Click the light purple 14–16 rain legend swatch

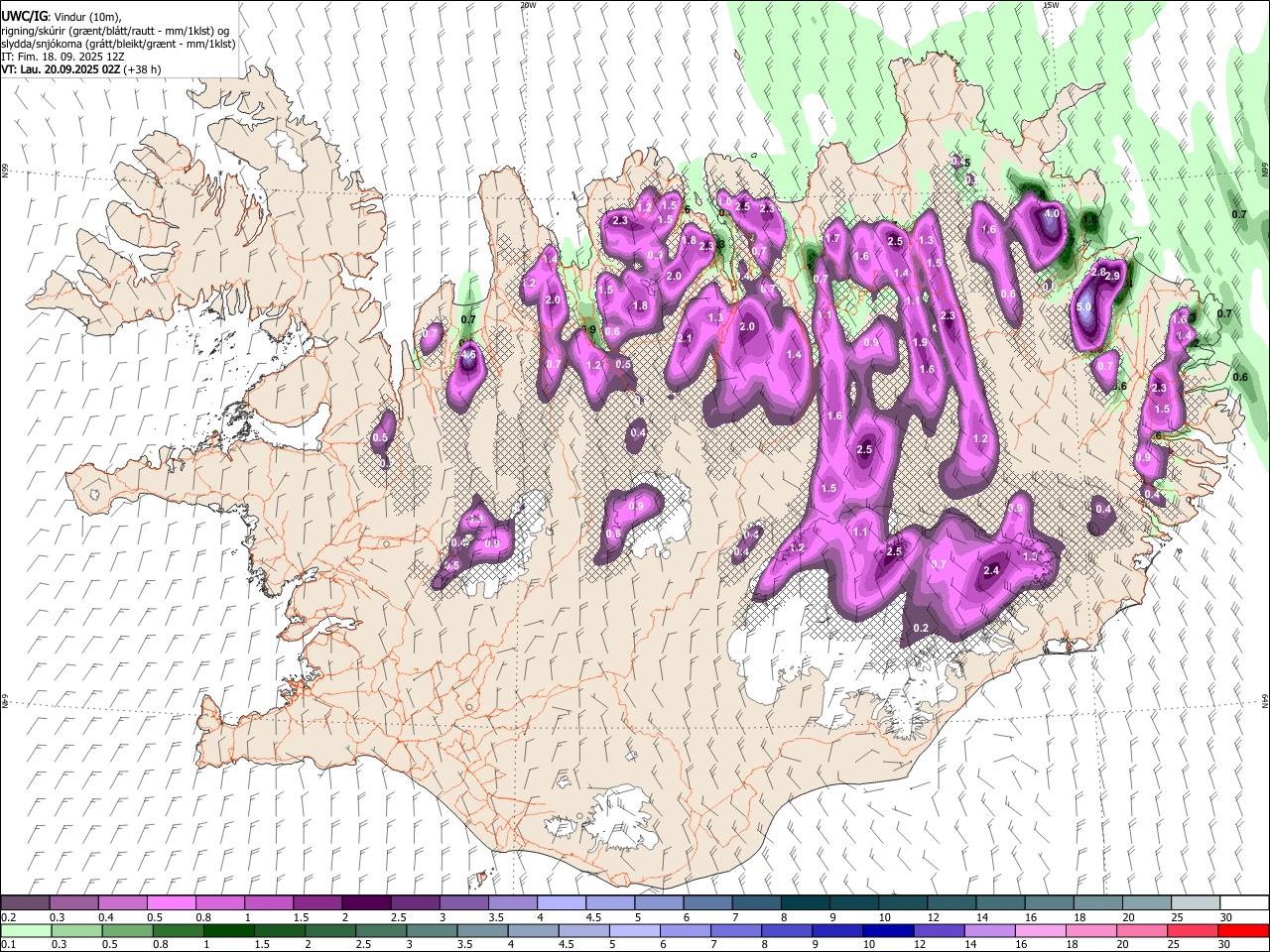[x=989, y=930]
